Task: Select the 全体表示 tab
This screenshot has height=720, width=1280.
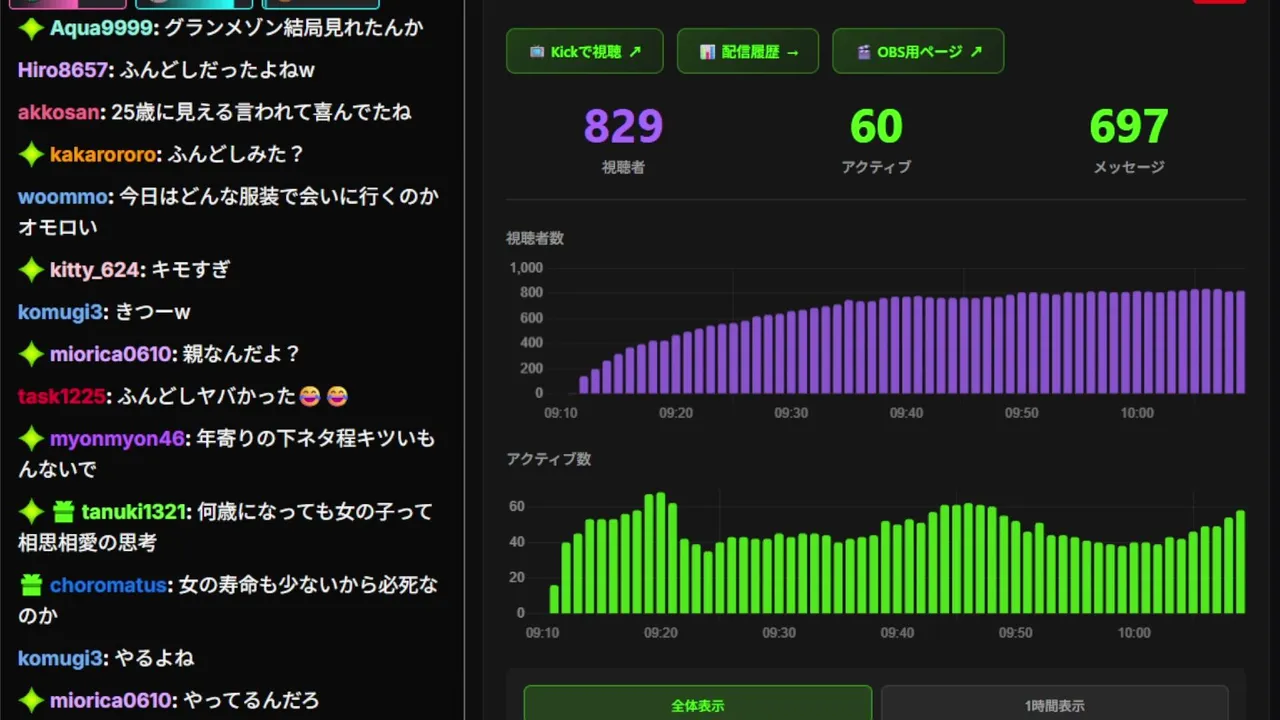Action: click(x=698, y=705)
